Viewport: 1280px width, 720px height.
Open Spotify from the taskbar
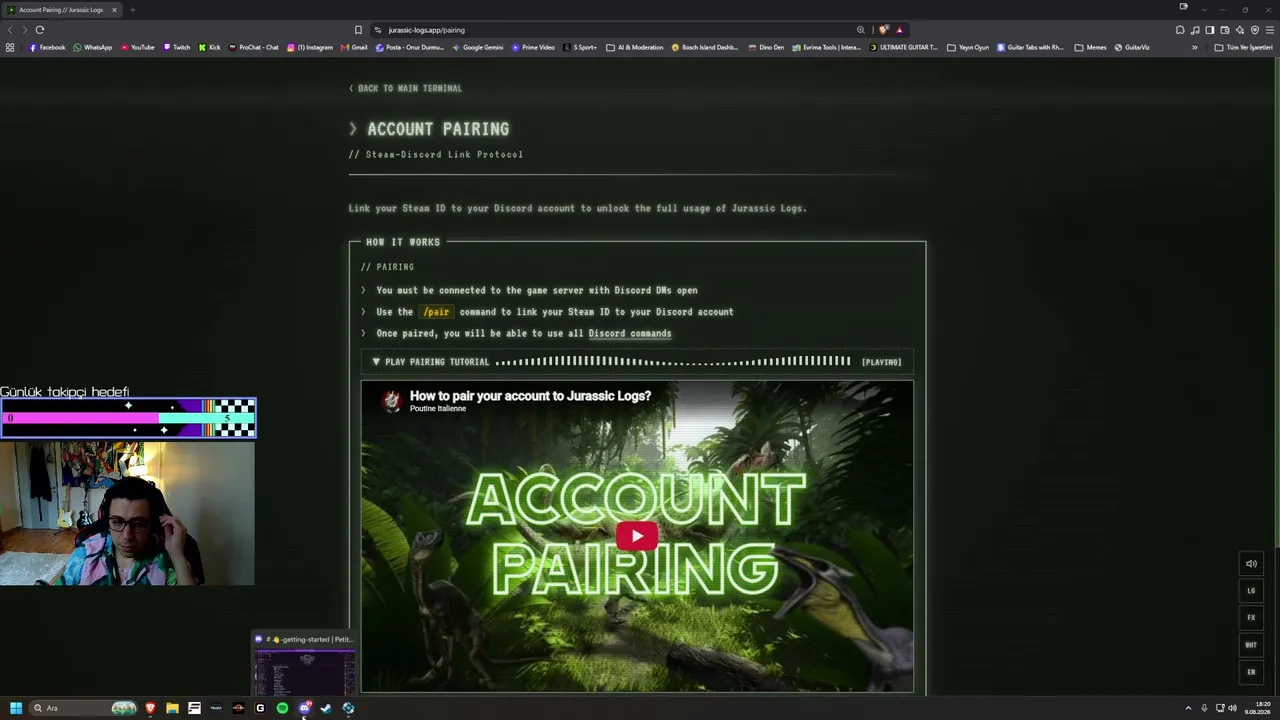pos(282,708)
